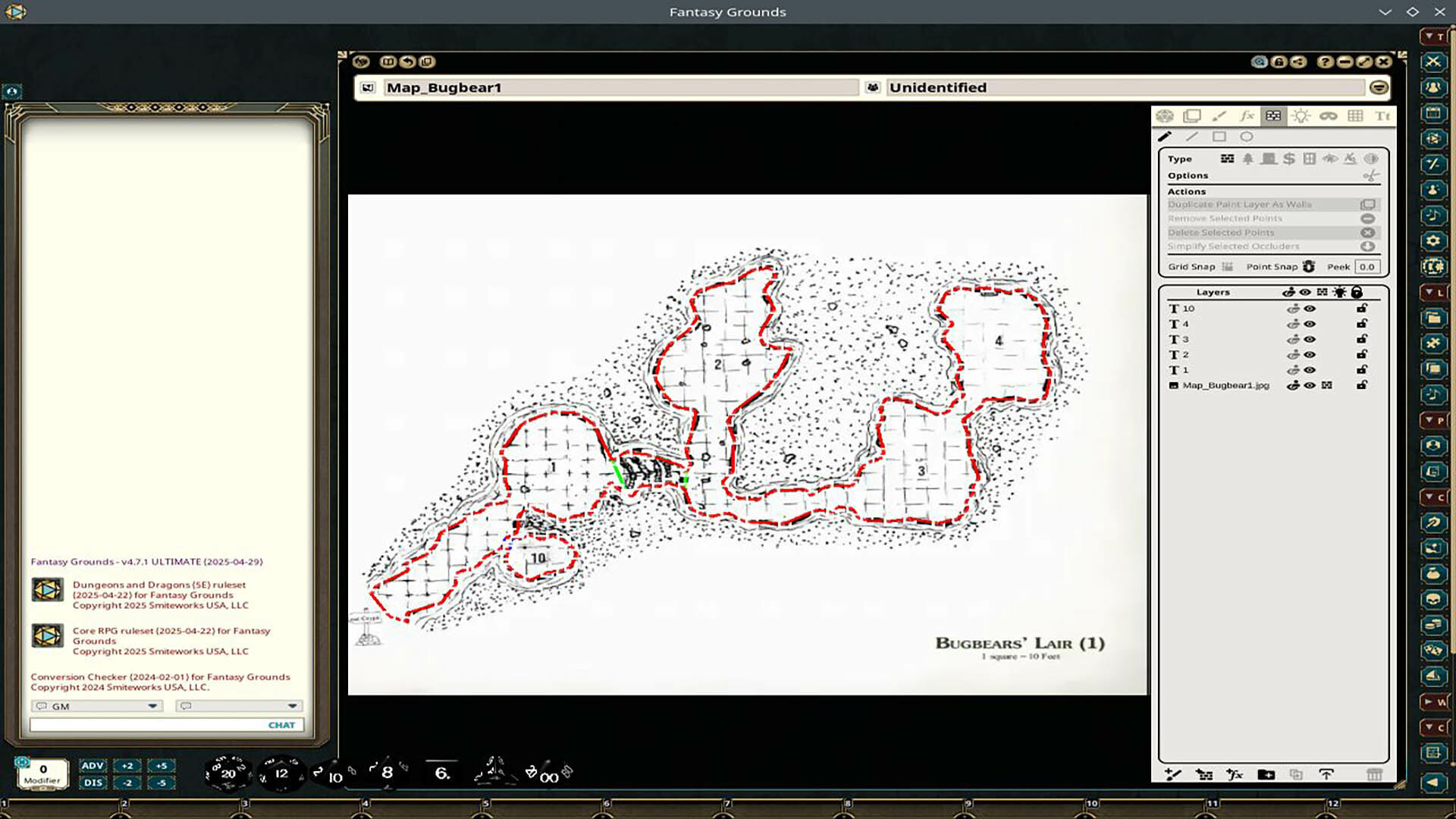Select the Pen occluder drawing tool
The image size is (1456, 819).
click(1166, 136)
